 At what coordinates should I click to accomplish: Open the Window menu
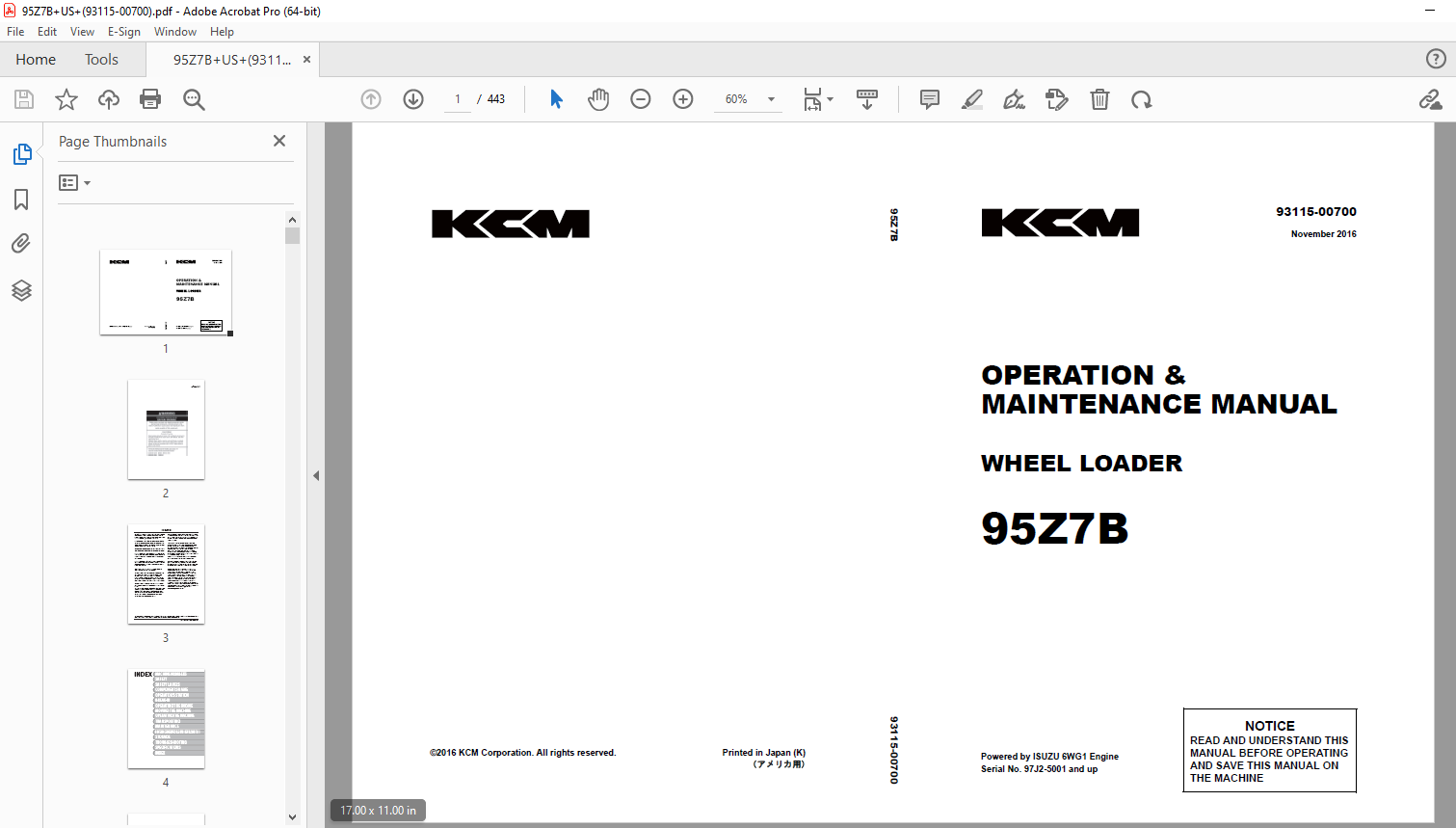point(175,32)
